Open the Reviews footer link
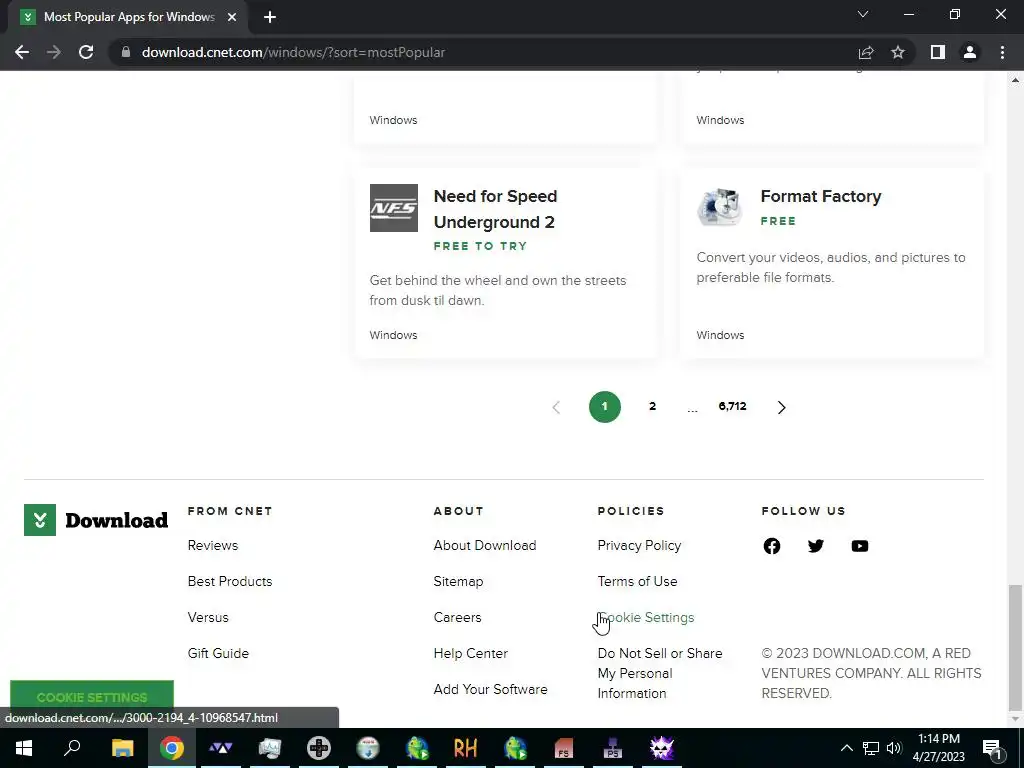This screenshot has height=768, width=1024. [213, 545]
